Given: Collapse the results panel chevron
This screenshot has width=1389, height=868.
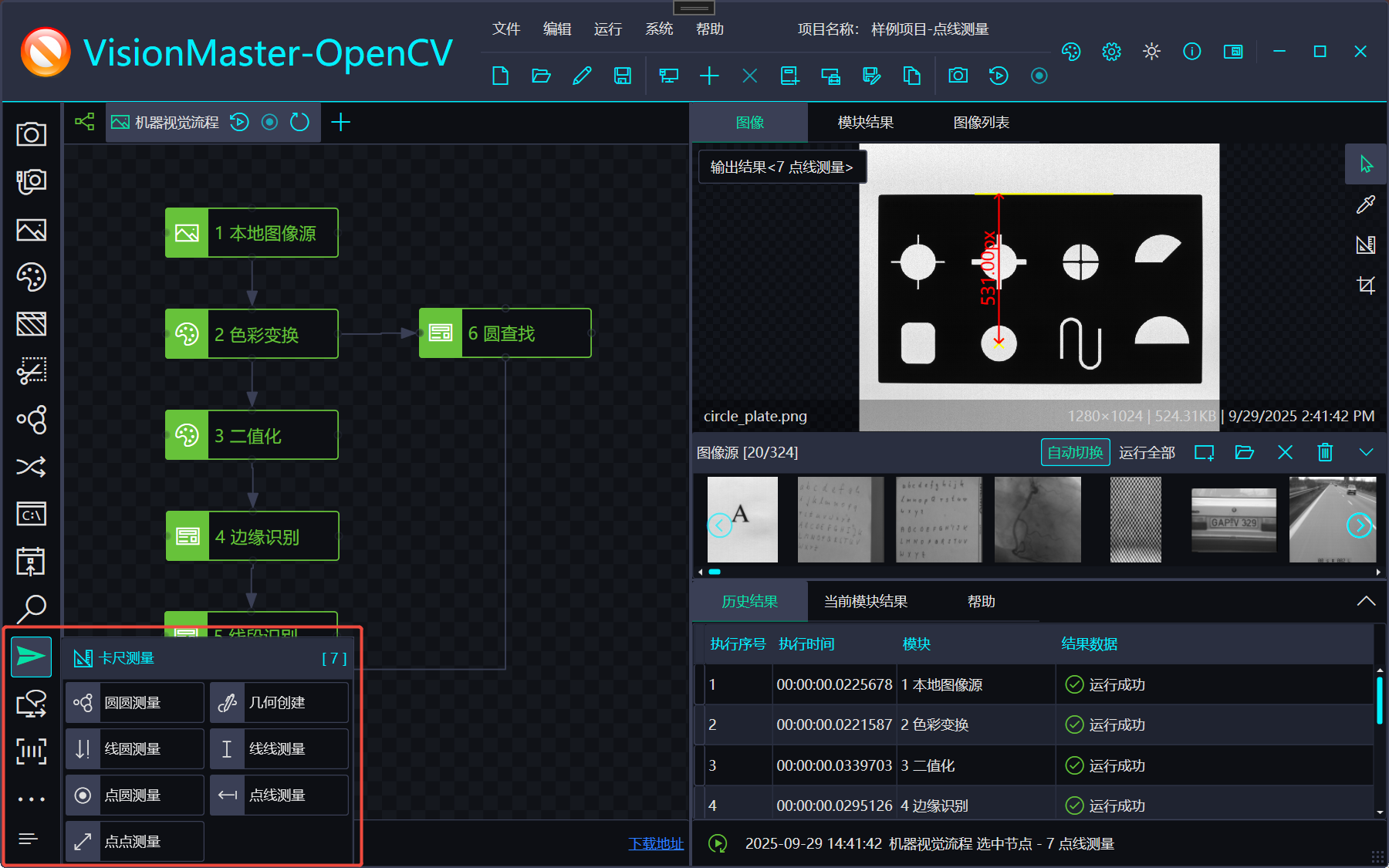Looking at the screenshot, I should tap(1366, 601).
